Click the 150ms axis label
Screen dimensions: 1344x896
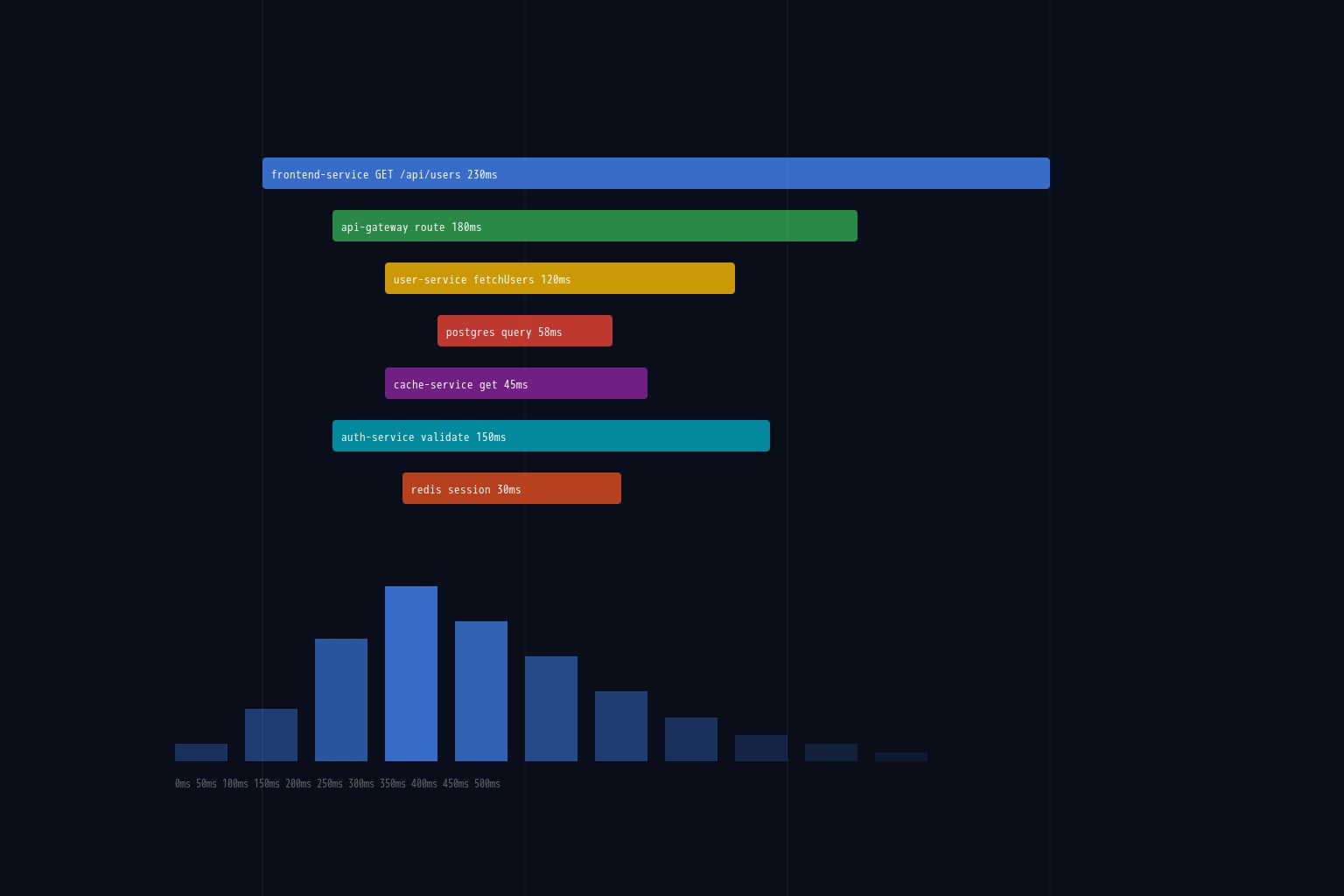(267, 784)
